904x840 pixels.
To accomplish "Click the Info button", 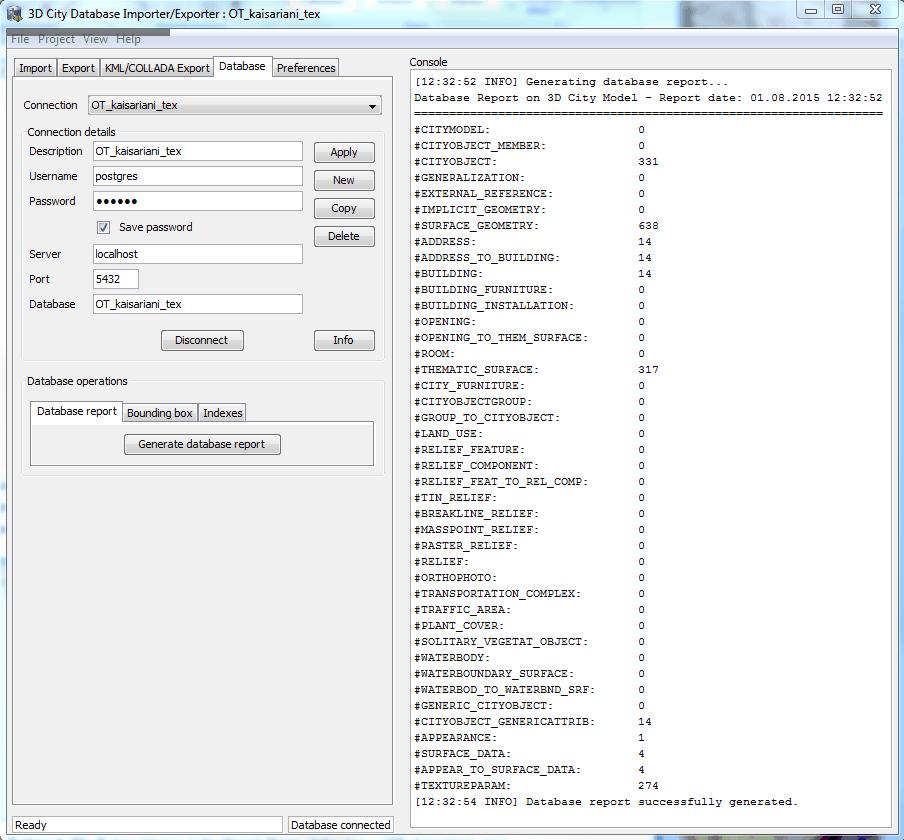I will pyautogui.click(x=344, y=340).
